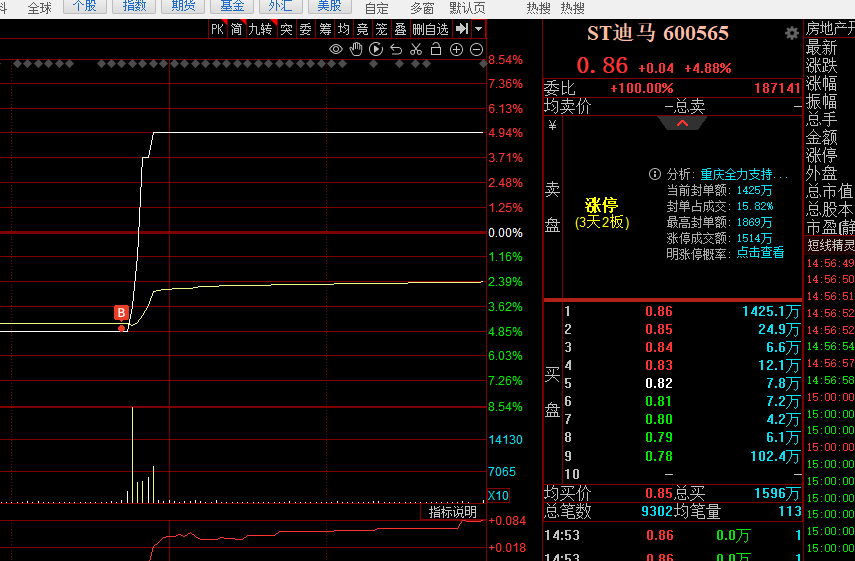Toggle the eye visibility icon in chart toolbar

coord(336,50)
